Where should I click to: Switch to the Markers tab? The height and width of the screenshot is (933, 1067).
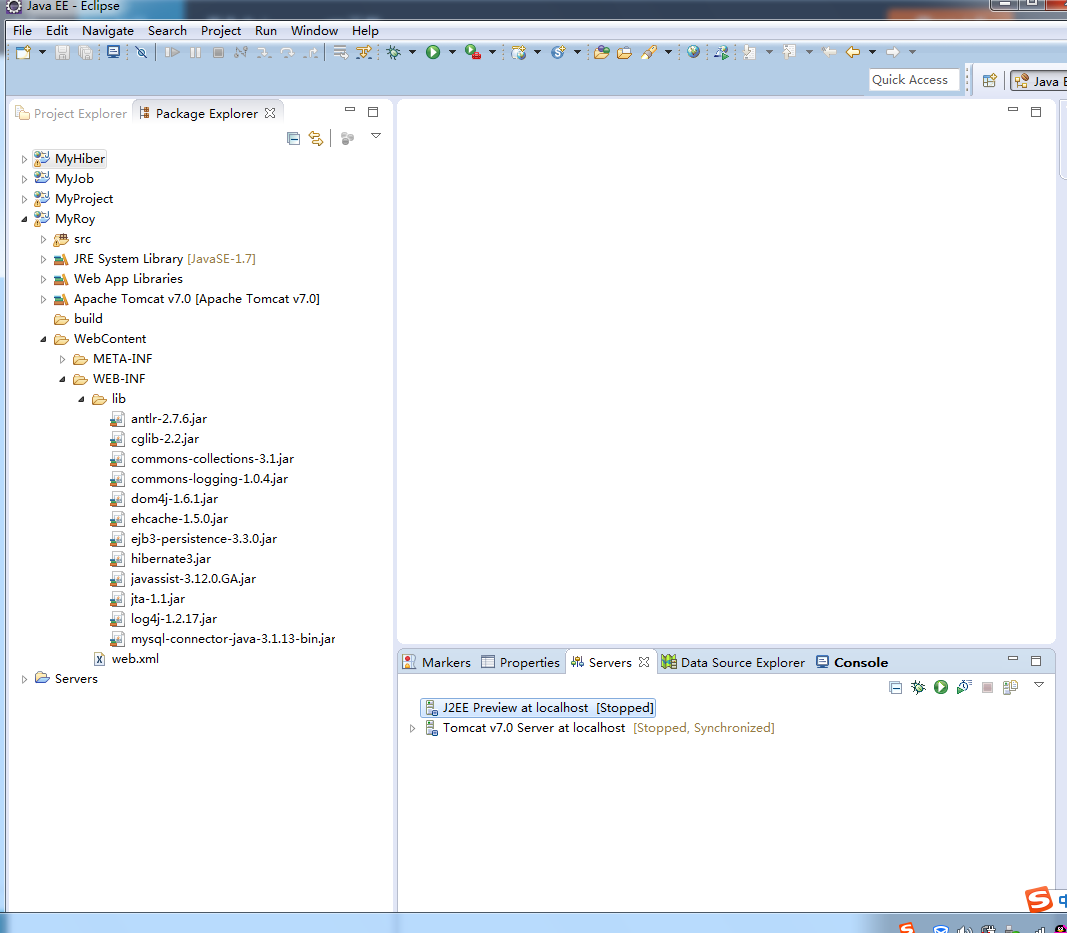[436, 662]
